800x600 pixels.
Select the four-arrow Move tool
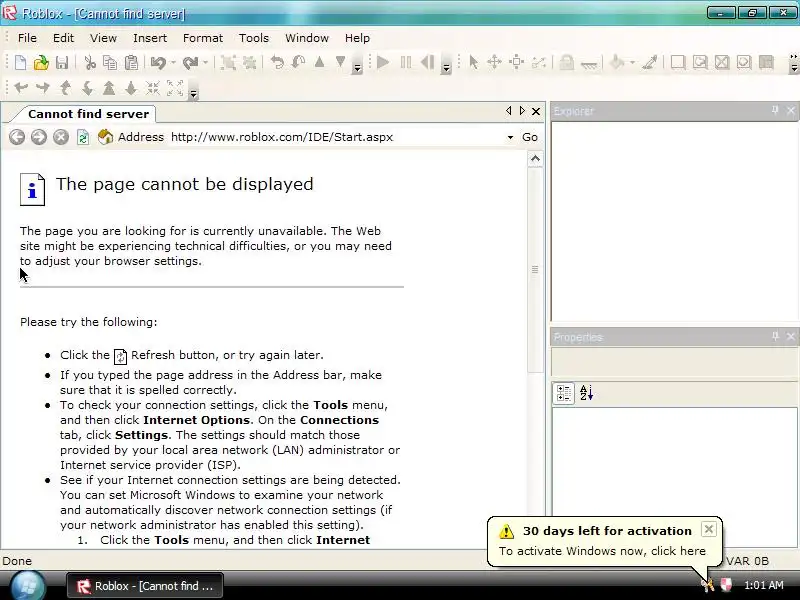494,63
